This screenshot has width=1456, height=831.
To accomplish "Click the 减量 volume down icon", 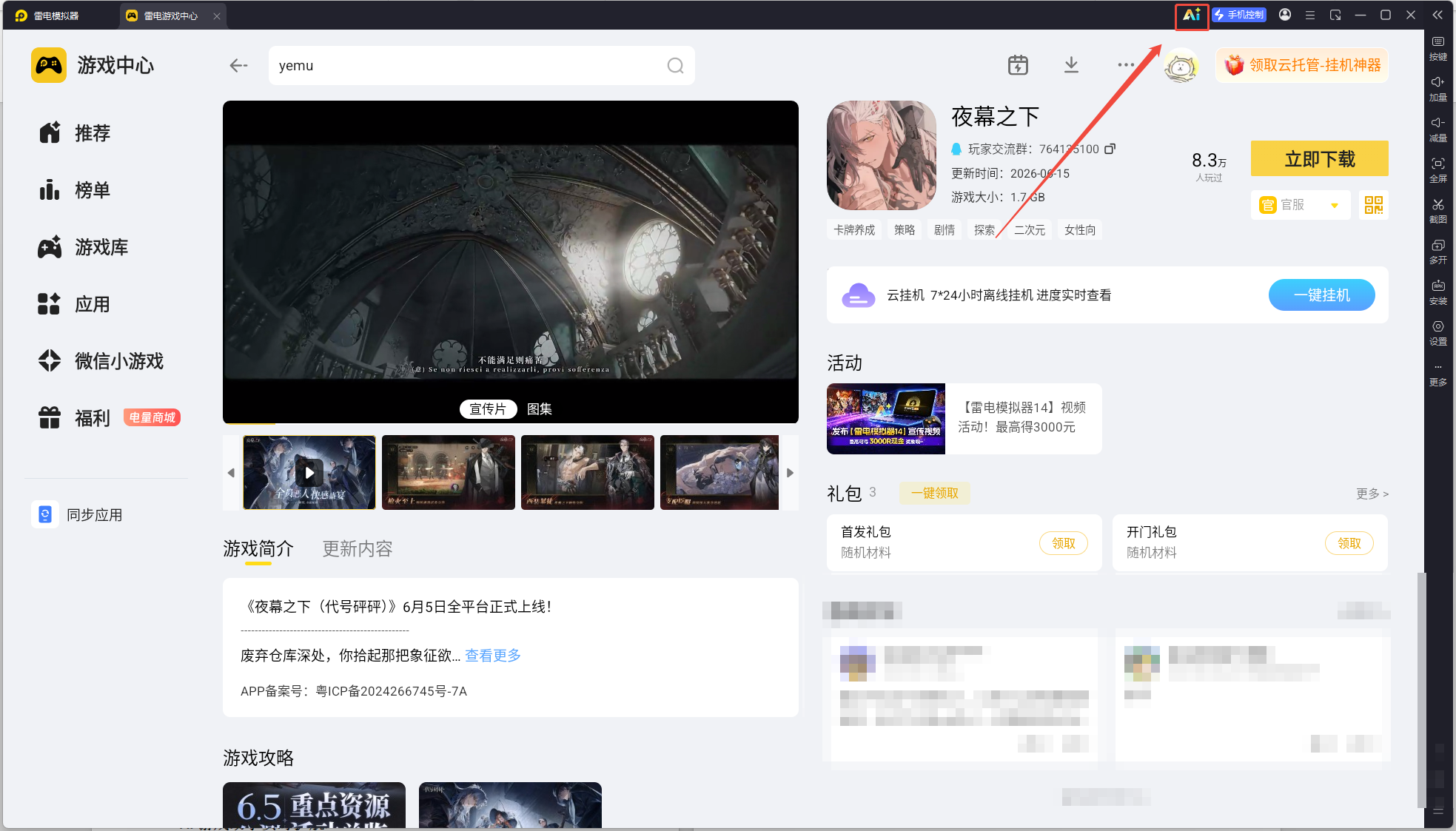I will click(x=1438, y=130).
